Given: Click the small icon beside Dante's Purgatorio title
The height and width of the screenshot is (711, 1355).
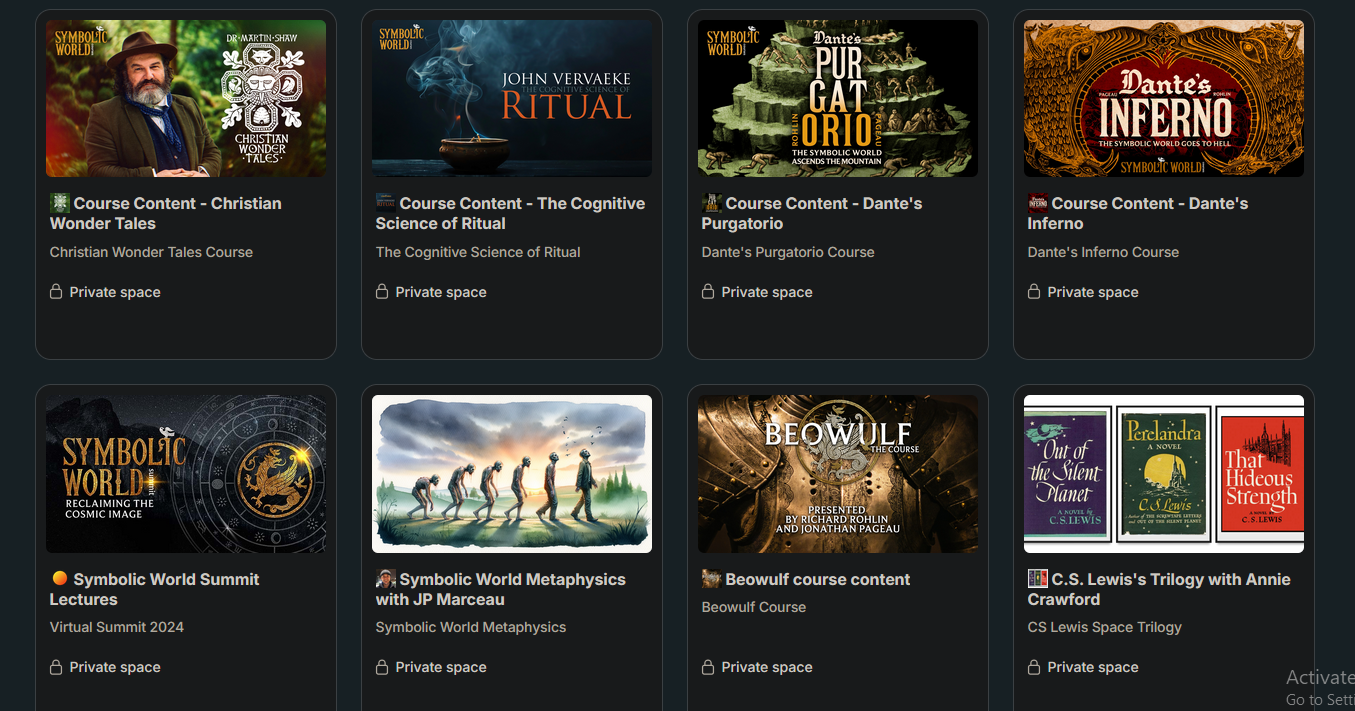Looking at the screenshot, I should coord(712,203).
